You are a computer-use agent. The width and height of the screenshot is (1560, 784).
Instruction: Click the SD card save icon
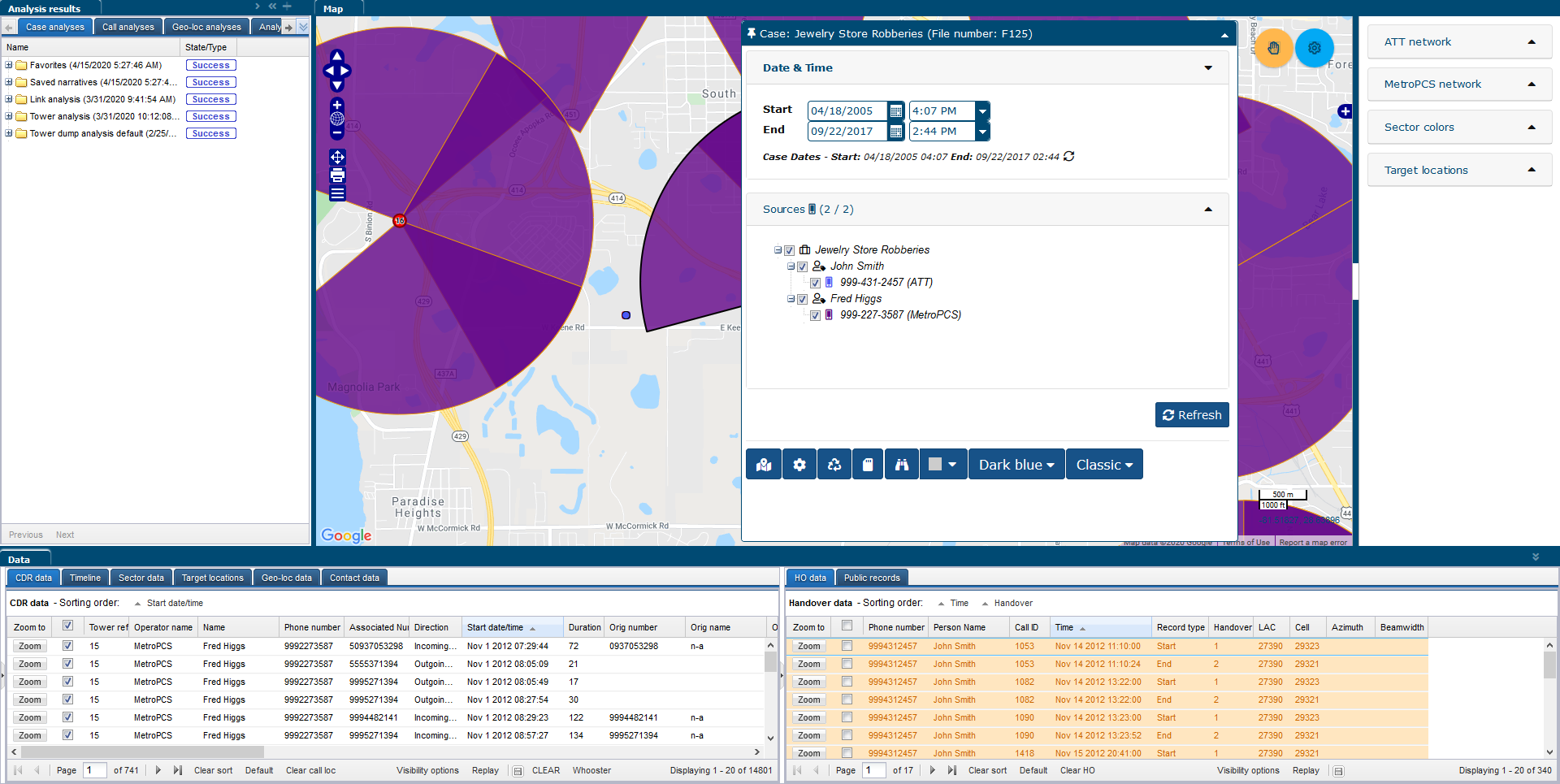(868, 465)
